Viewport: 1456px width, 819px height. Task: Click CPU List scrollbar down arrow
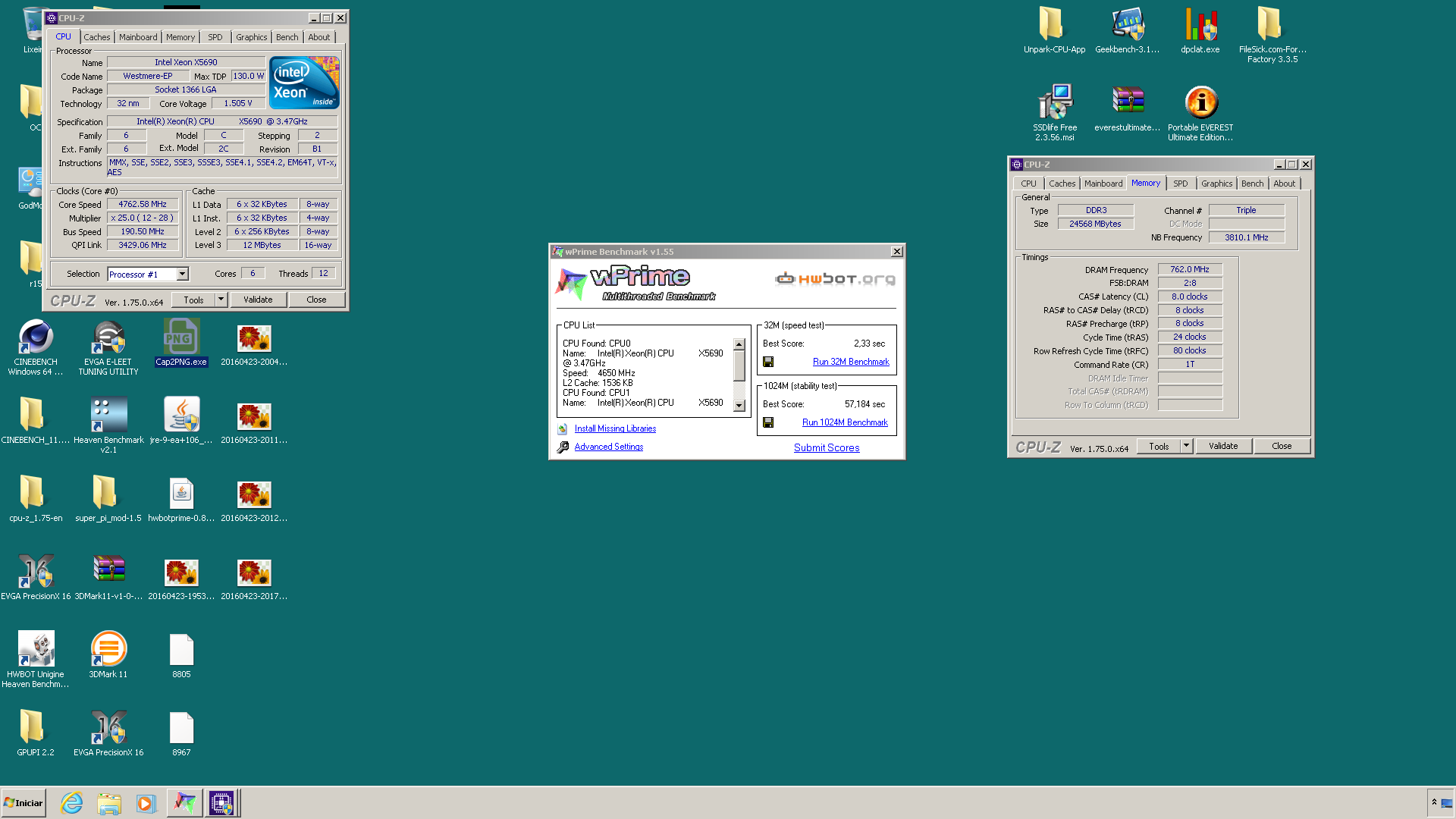coord(739,406)
